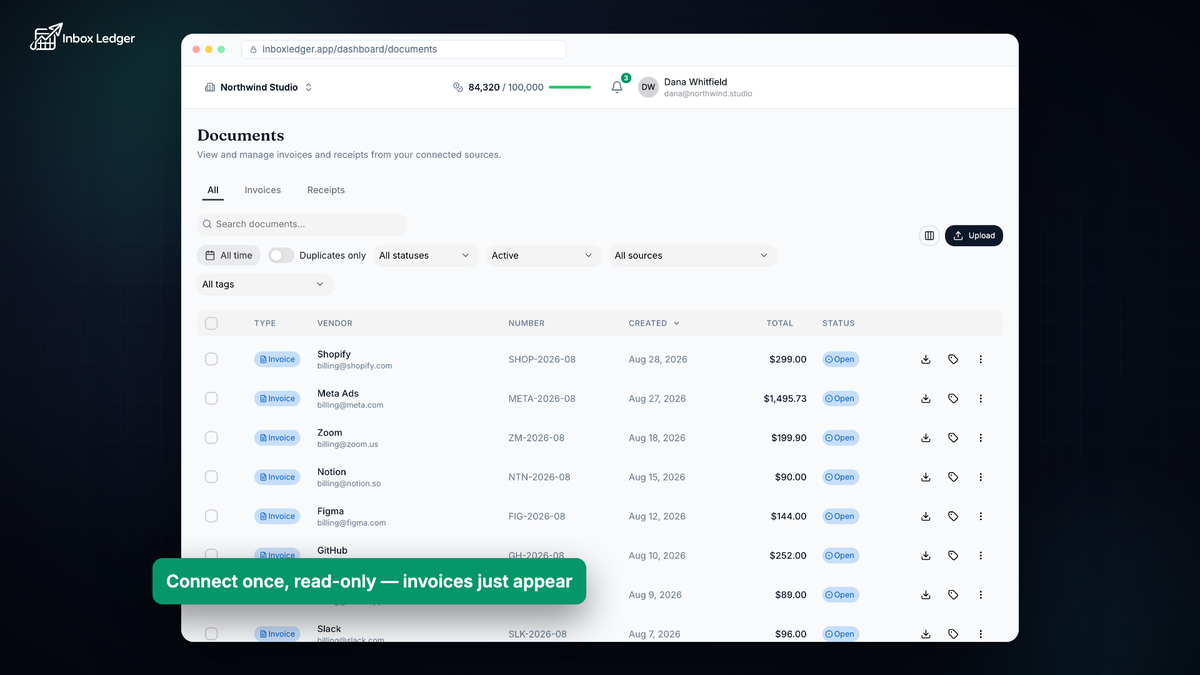Click the Type column header
1200x675 pixels.
click(x=265, y=323)
